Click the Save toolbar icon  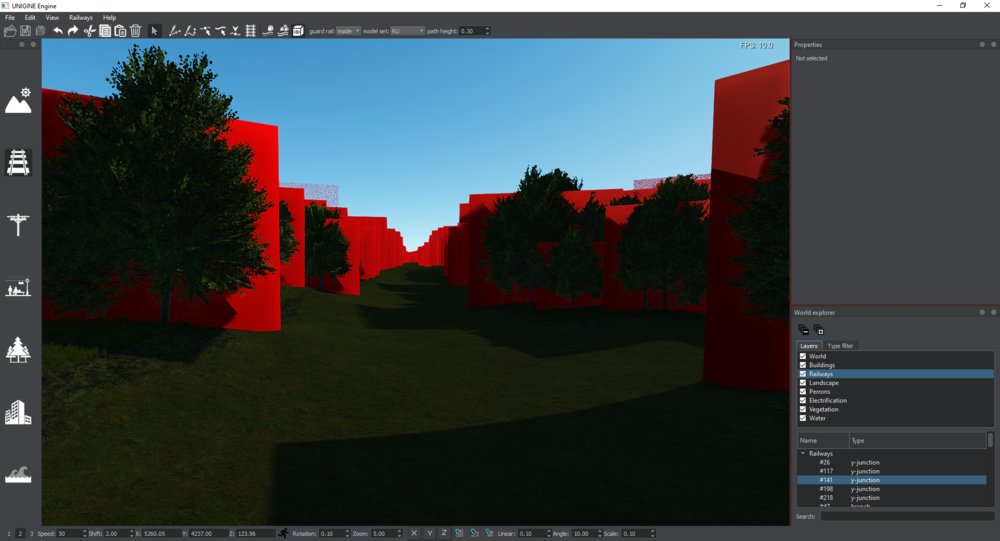point(26,31)
